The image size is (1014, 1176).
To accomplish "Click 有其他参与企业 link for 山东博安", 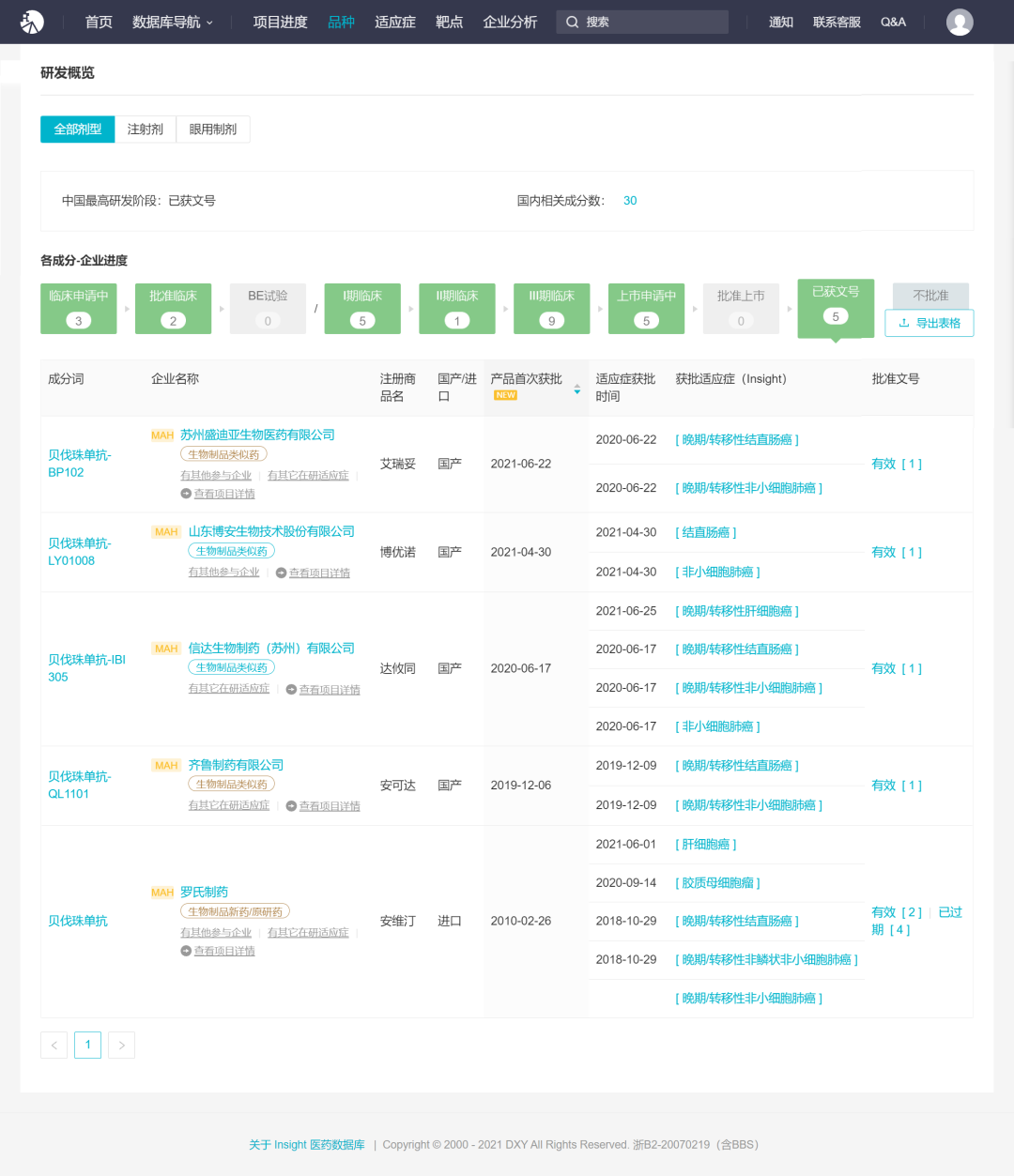I will pyautogui.click(x=223, y=573).
